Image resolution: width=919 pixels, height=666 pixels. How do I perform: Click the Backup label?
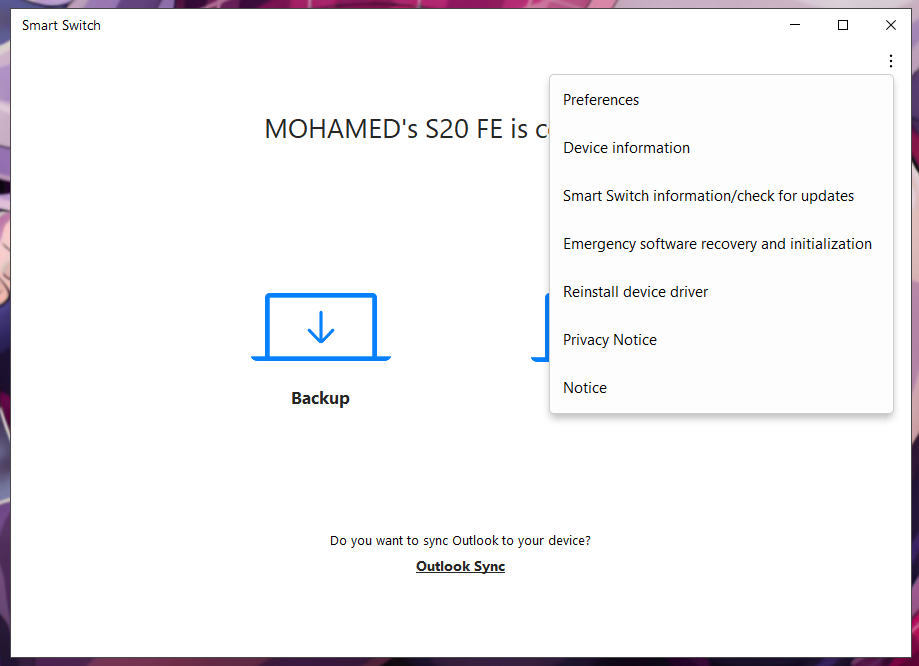point(320,399)
